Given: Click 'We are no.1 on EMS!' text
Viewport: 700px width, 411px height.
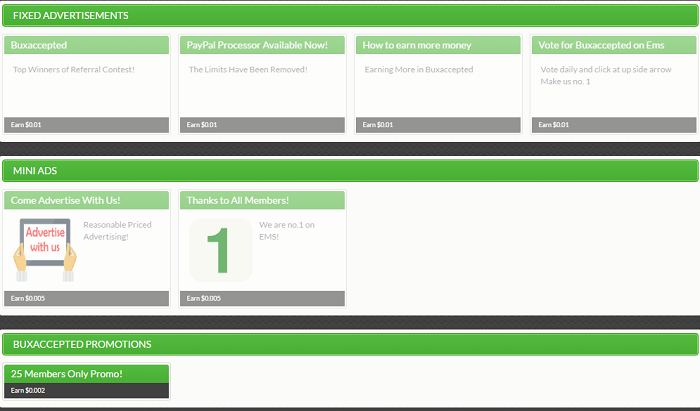Looking at the screenshot, I should tap(287, 231).
